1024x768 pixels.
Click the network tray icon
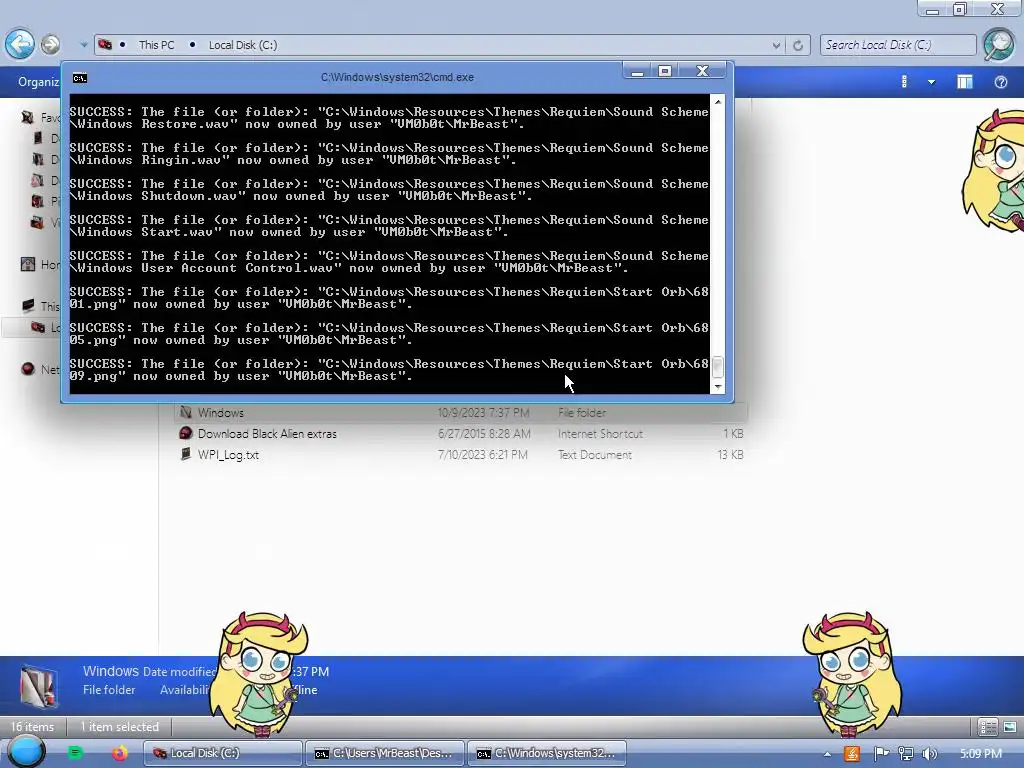[905, 754]
